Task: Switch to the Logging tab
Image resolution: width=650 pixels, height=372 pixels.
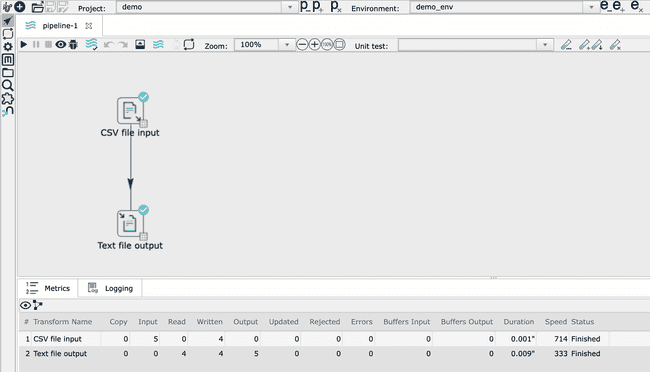Action: [x=110, y=288]
